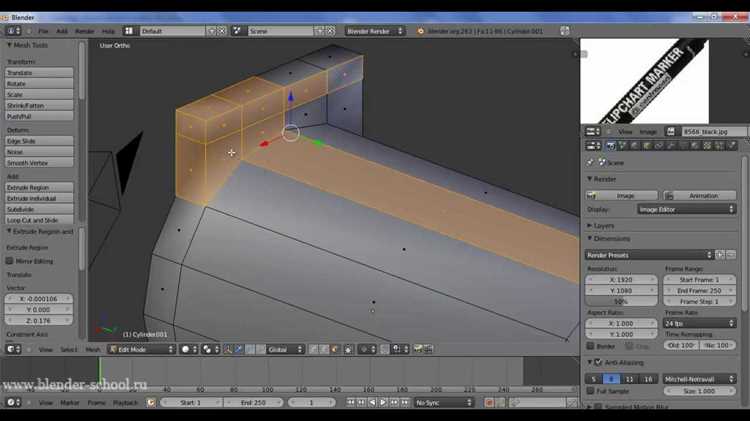The image size is (750, 421).
Task: Enable the Border checkbox in Dimensions
Action: pyautogui.click(x=591, y=346)
